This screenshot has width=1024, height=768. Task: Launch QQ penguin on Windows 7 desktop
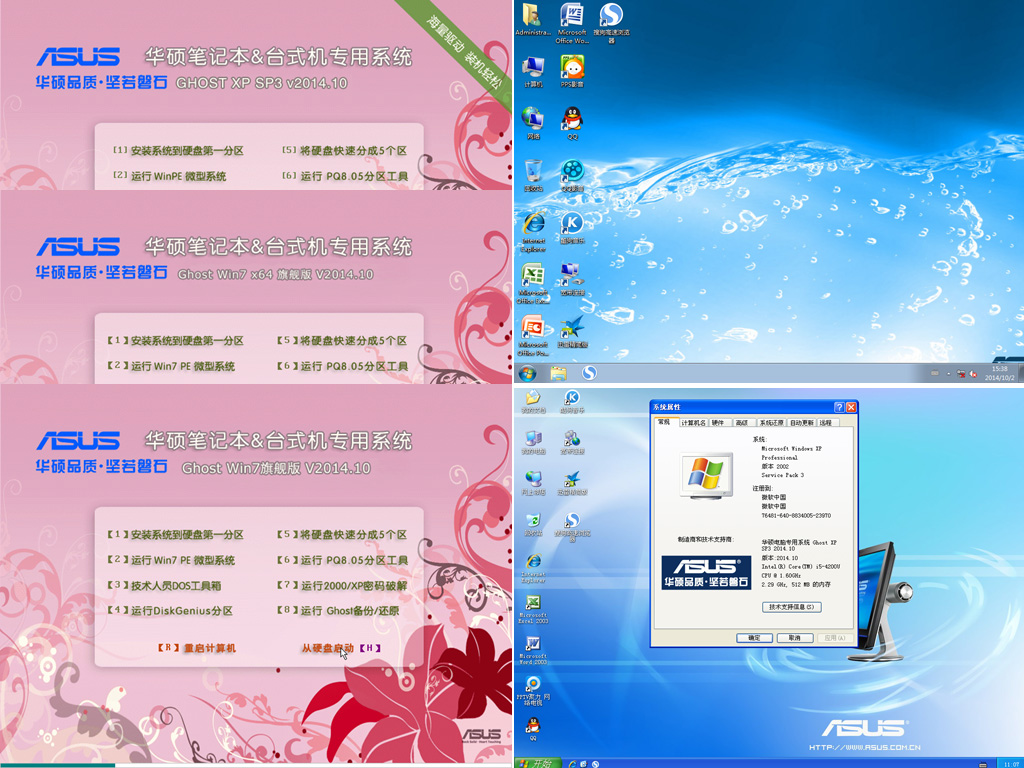(572, 124)
